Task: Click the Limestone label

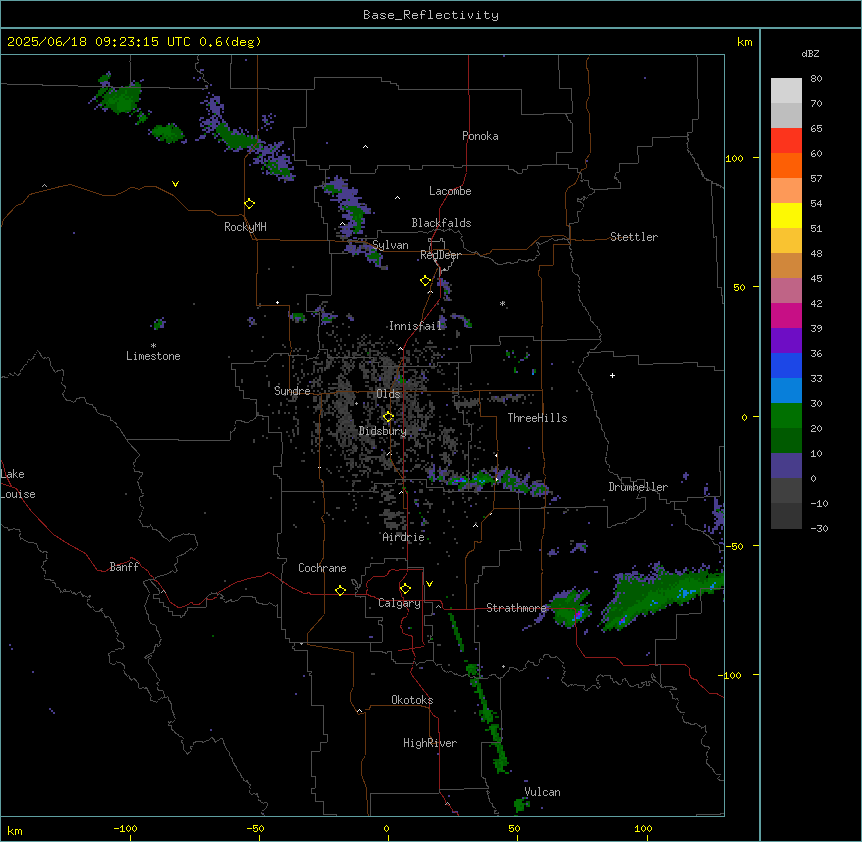Action: click(153, 356)
